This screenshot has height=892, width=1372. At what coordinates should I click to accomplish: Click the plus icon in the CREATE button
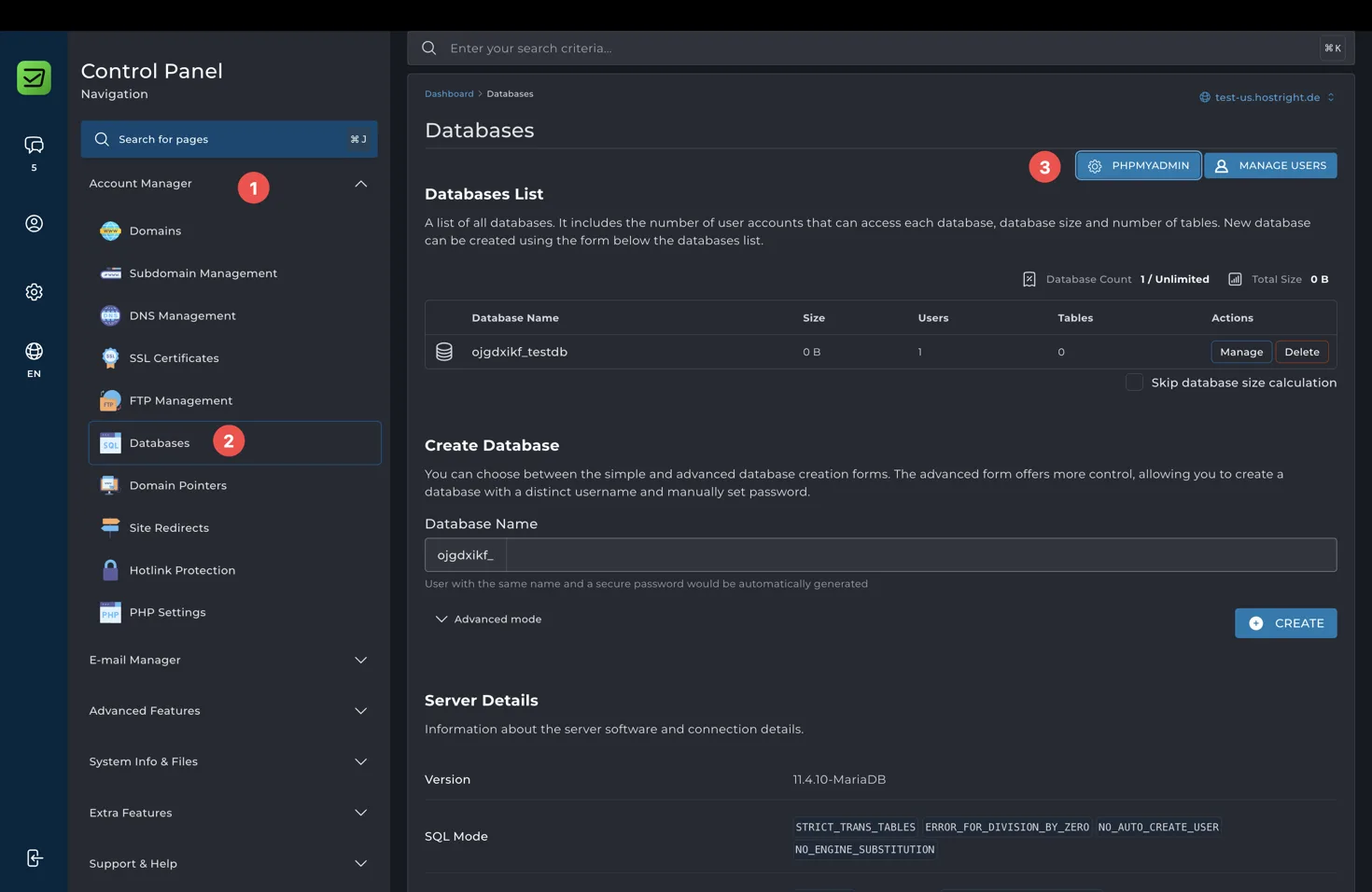[1256, 623]
